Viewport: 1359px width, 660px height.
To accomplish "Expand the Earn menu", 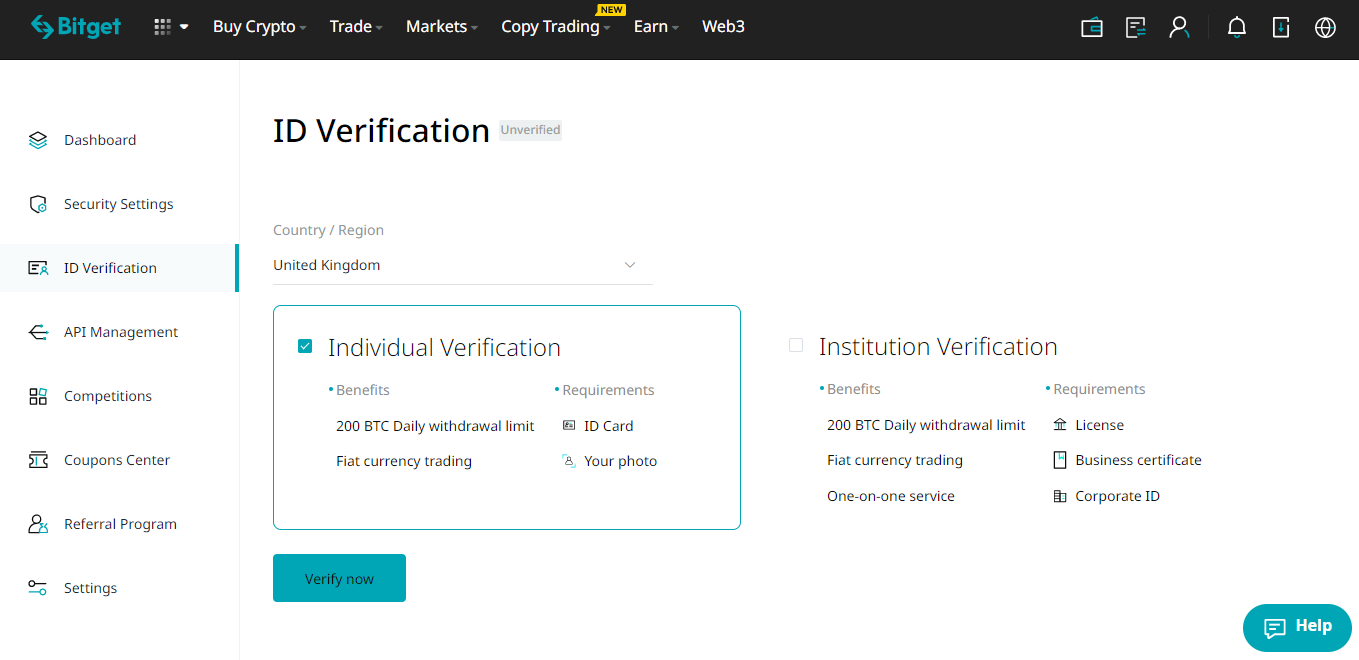I will click(656, 27).
